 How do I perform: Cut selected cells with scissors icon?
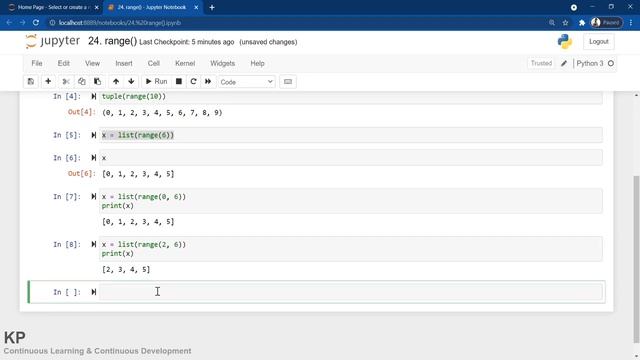(66, 82)
